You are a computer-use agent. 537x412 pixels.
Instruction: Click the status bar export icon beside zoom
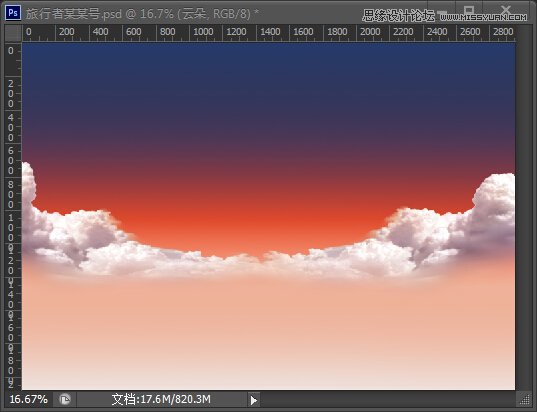(x=65, y=399)
